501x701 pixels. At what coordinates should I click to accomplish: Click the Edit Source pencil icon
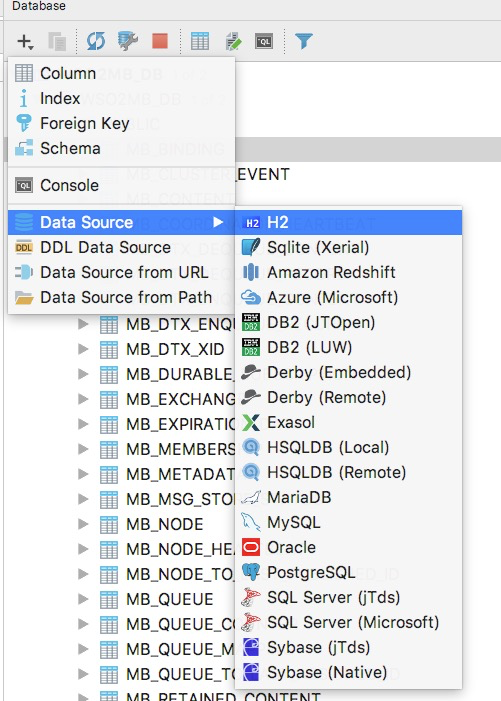(x=232, y=42)
